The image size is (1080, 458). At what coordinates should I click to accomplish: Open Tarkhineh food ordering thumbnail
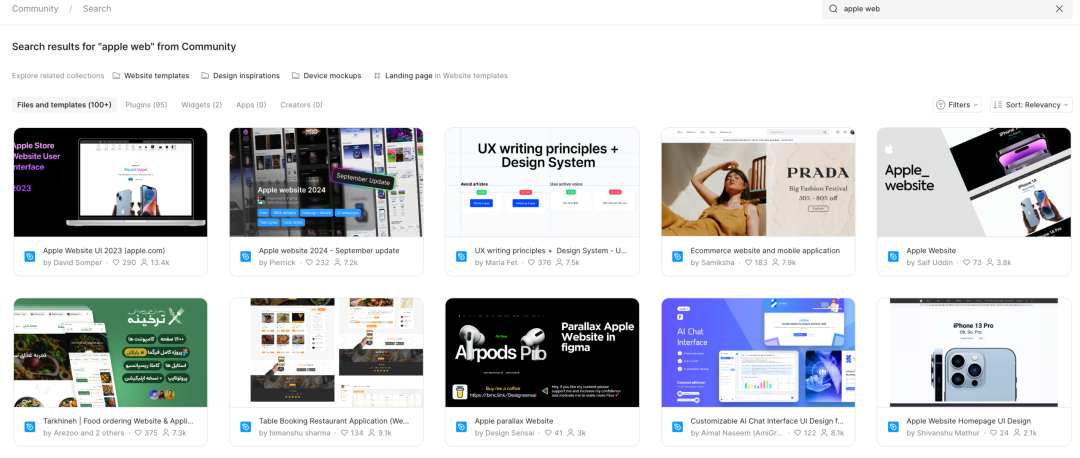click(x=110, y=352)
